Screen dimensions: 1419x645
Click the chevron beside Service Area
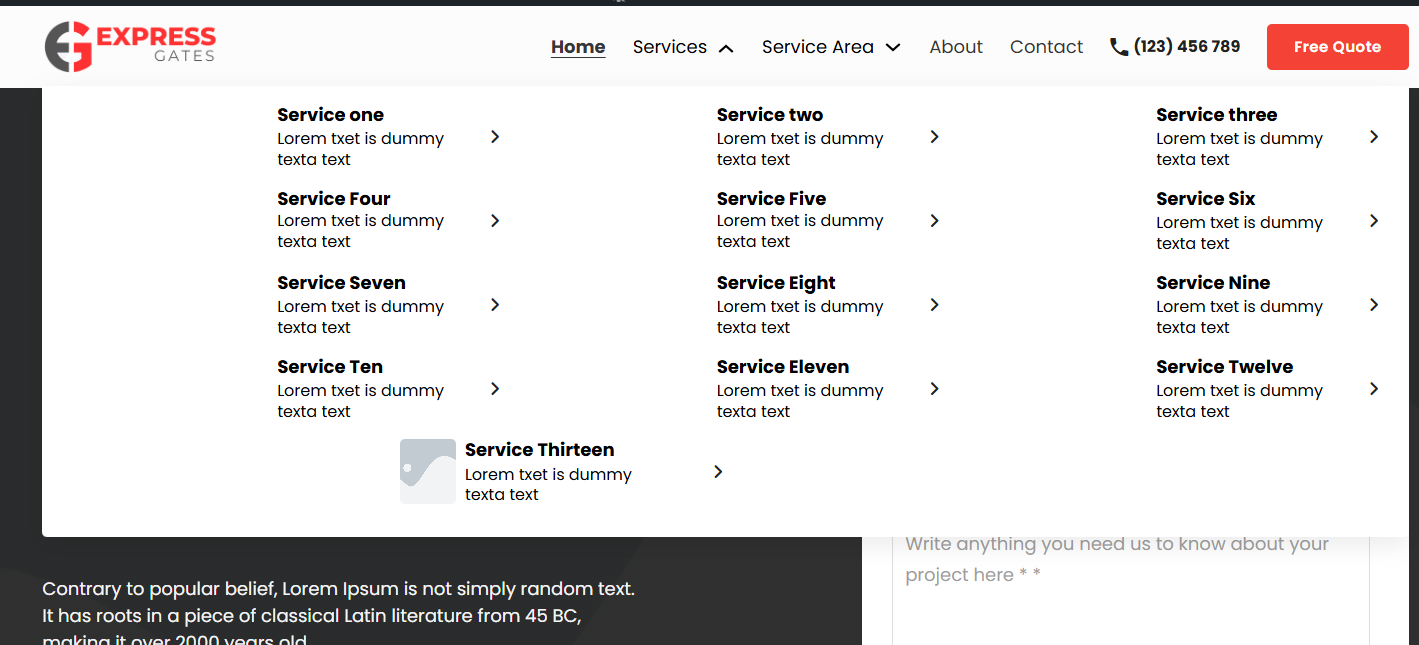click(x=893, y=47)
